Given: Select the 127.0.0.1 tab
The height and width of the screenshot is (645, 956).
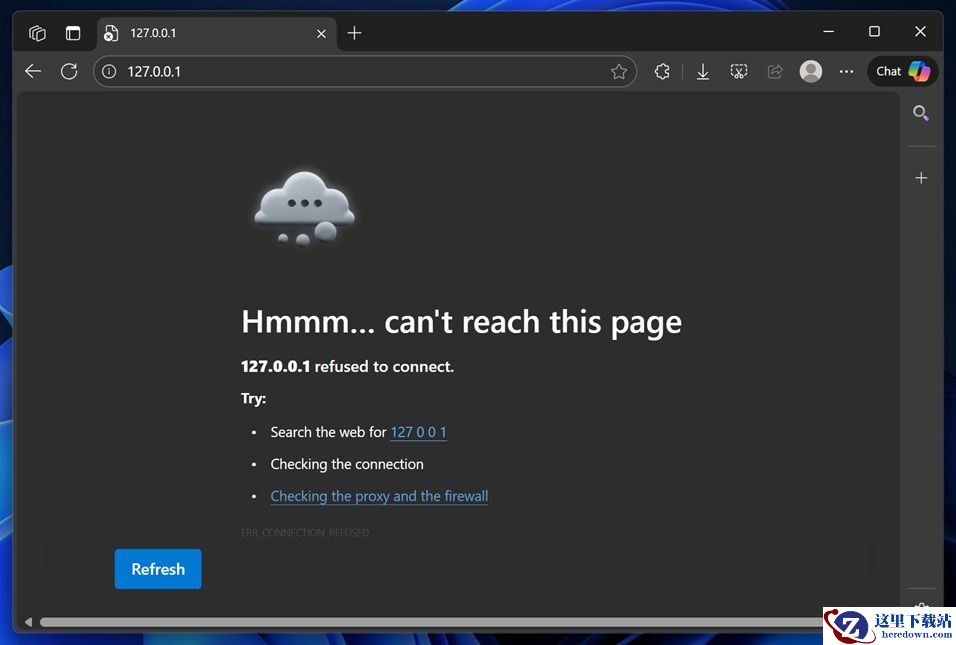Looking at the screenshot, I should pyautogui.click(x=200, y=33).
